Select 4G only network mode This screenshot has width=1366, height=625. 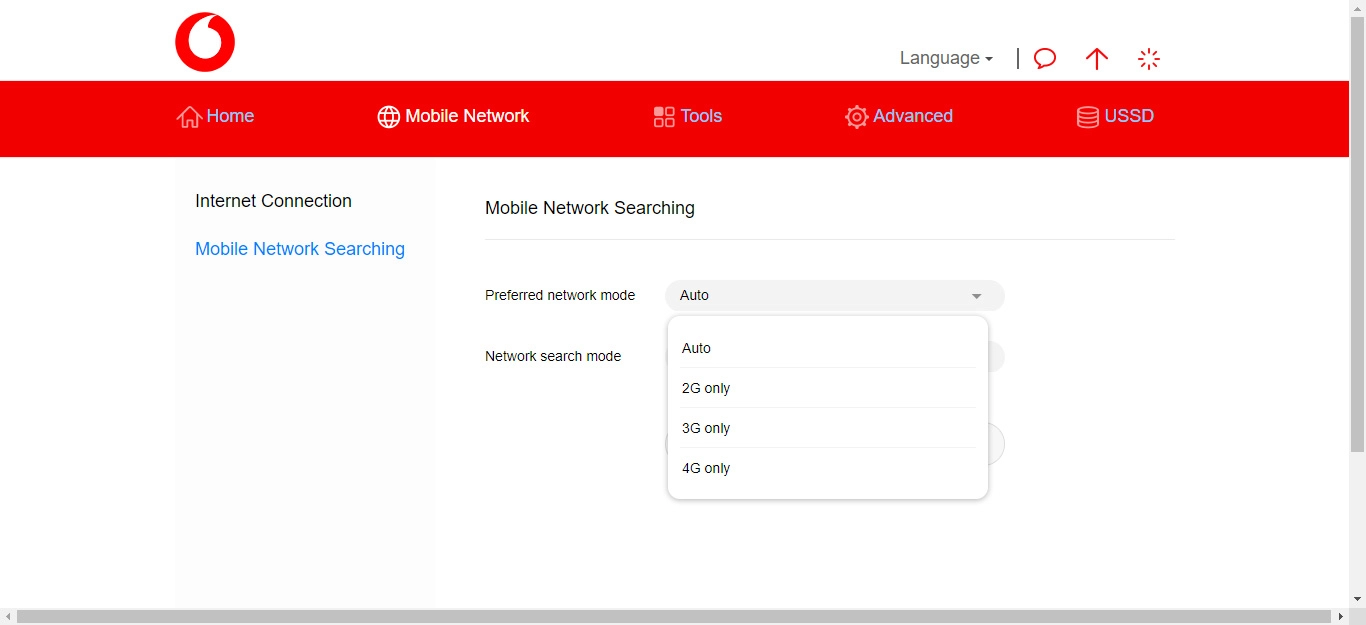(x=706, y=468)
